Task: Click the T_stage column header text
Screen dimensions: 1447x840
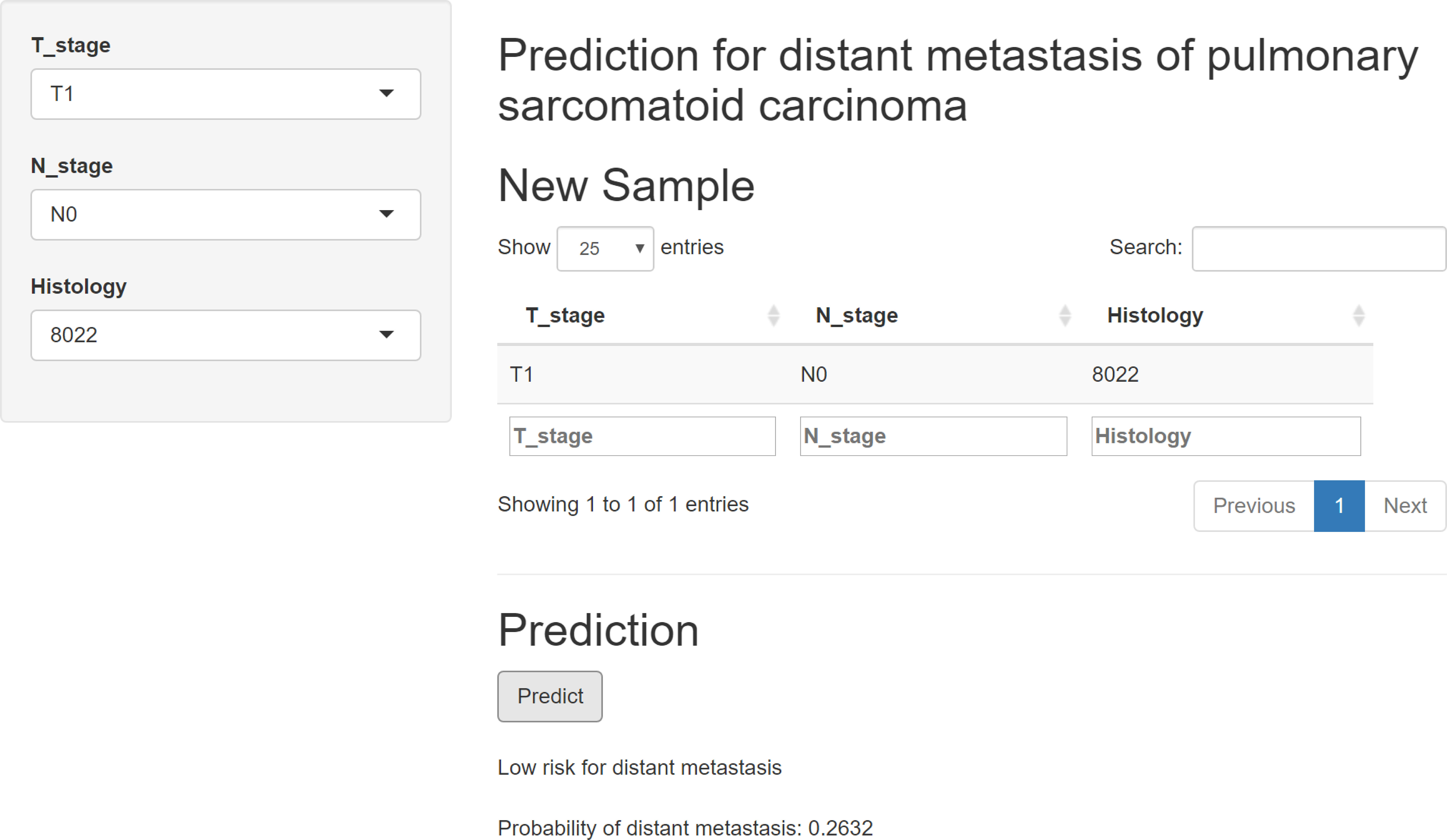Action: pyautogui.click(x=565, y=316)
